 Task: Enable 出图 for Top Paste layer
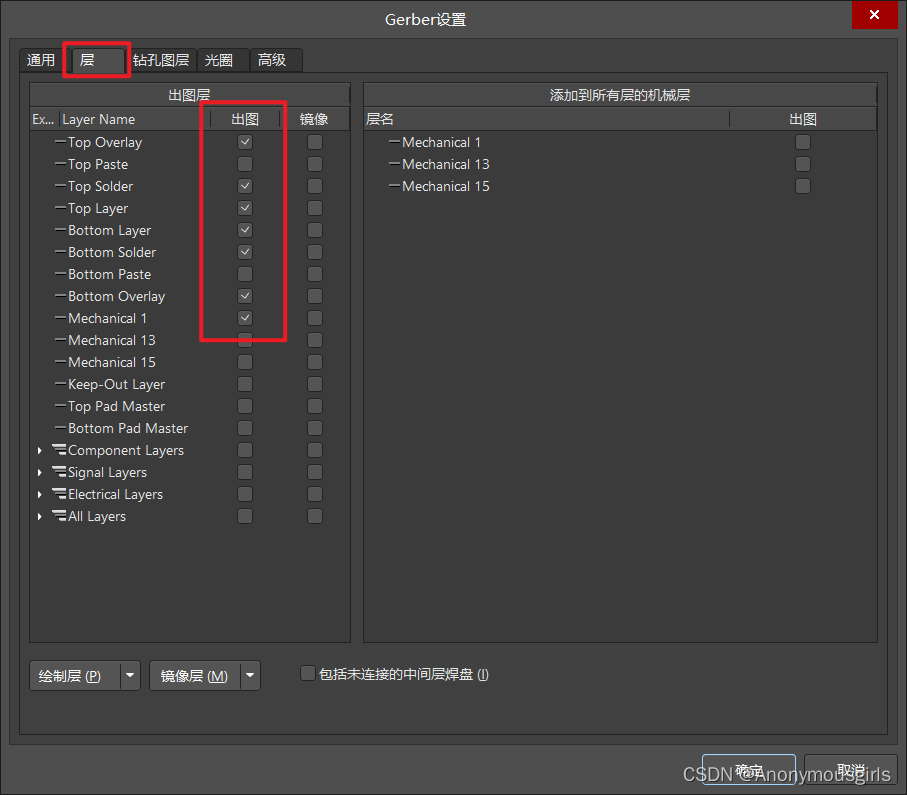coord(245,164)
